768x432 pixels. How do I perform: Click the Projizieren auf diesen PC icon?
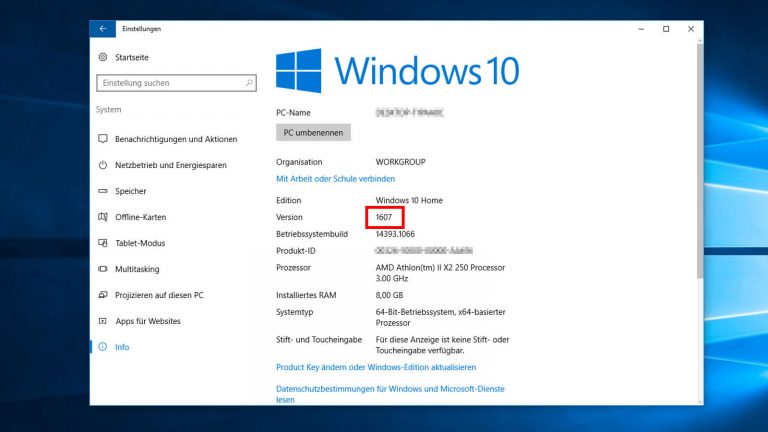(x=103, y=295)
